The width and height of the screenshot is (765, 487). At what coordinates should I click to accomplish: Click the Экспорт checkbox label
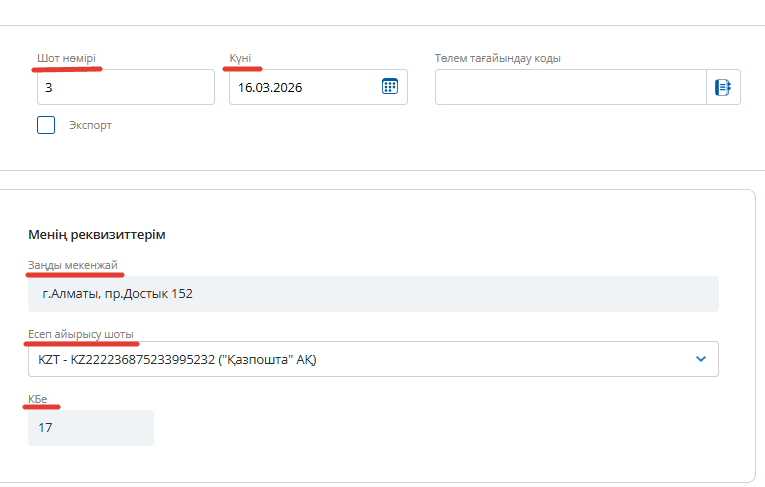click(90, 126)
